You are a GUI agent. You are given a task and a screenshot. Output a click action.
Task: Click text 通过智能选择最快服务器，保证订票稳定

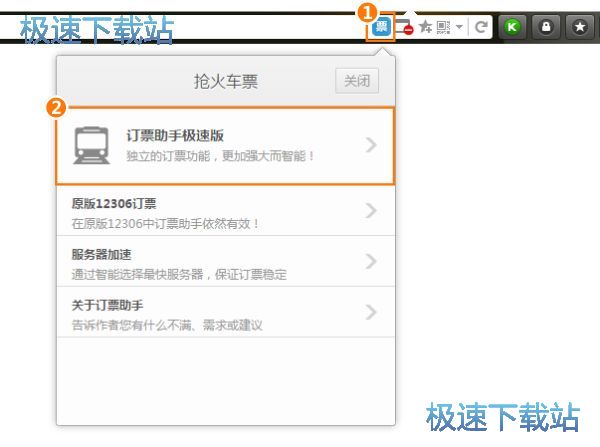point(179,274)
